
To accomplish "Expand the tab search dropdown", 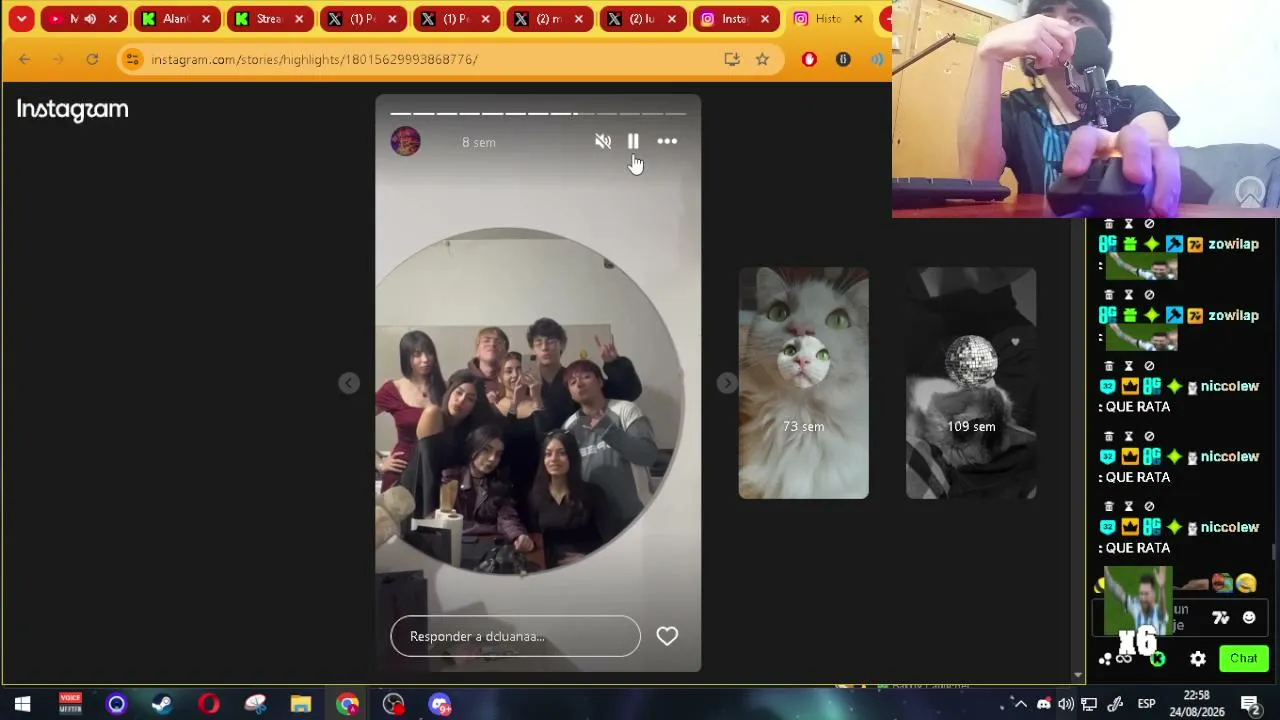I will point(21,18).
